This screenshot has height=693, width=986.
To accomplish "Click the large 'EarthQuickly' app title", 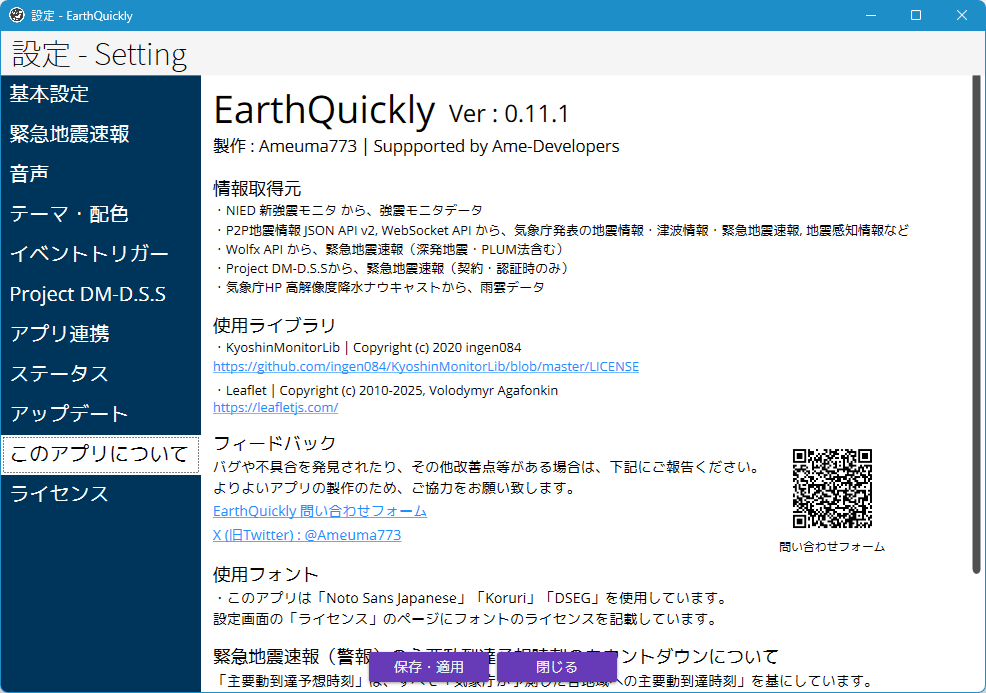I will [324, 110].
